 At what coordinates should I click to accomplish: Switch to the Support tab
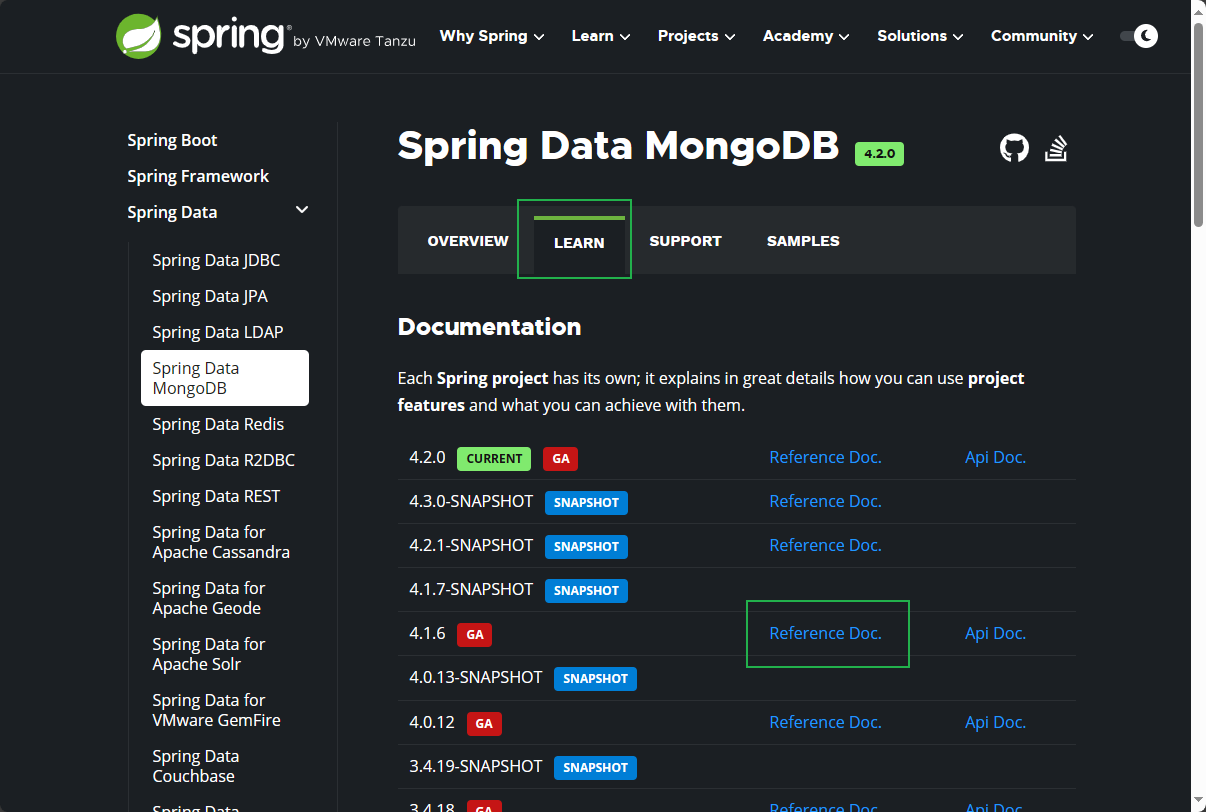point(685,241)
